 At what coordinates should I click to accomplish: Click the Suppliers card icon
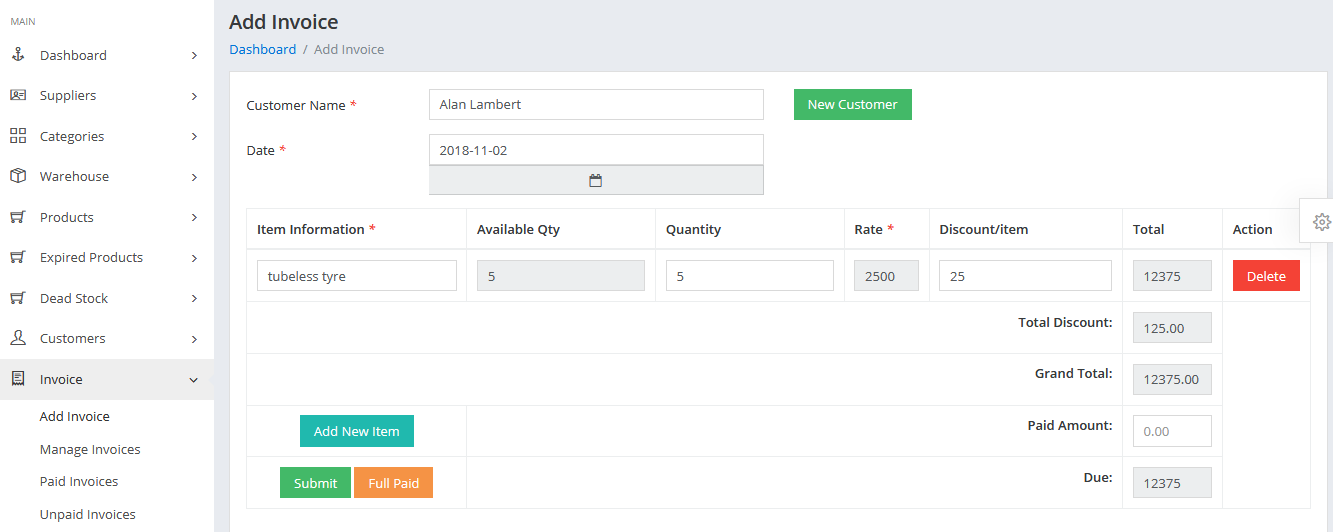17,96
